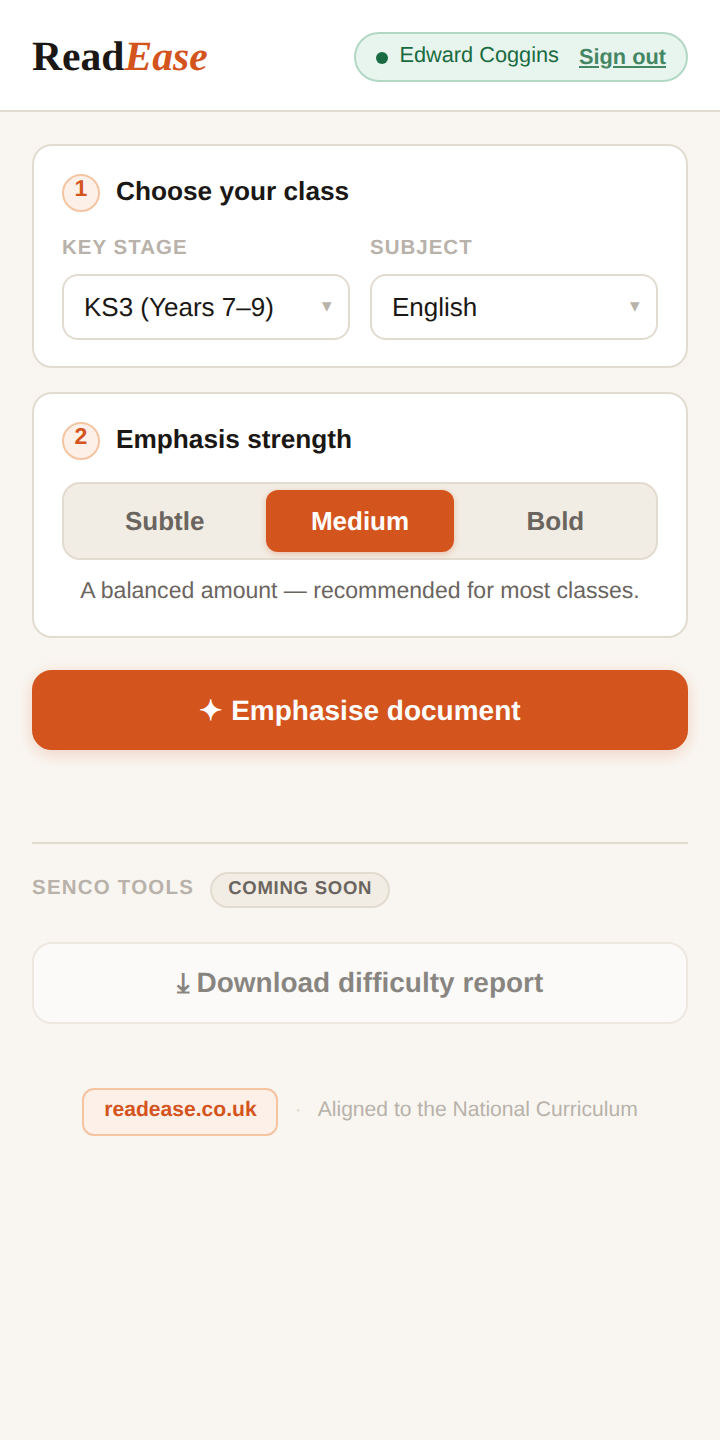Screen dimensions: 720x1440
Task: Click the Subject dropdown arrow
Action: pyautogui.click(x=634, y=306)
